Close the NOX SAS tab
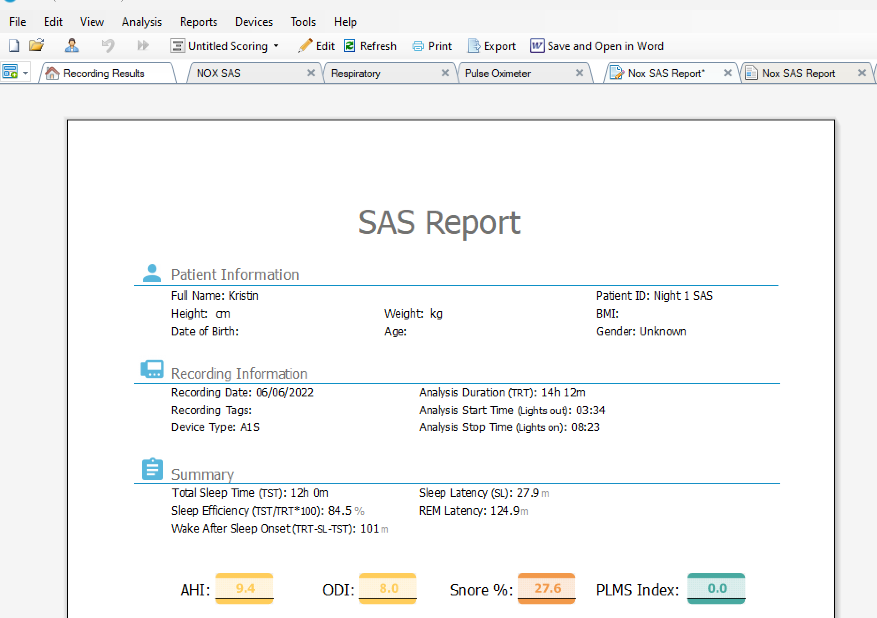 (x=311, y=73)
